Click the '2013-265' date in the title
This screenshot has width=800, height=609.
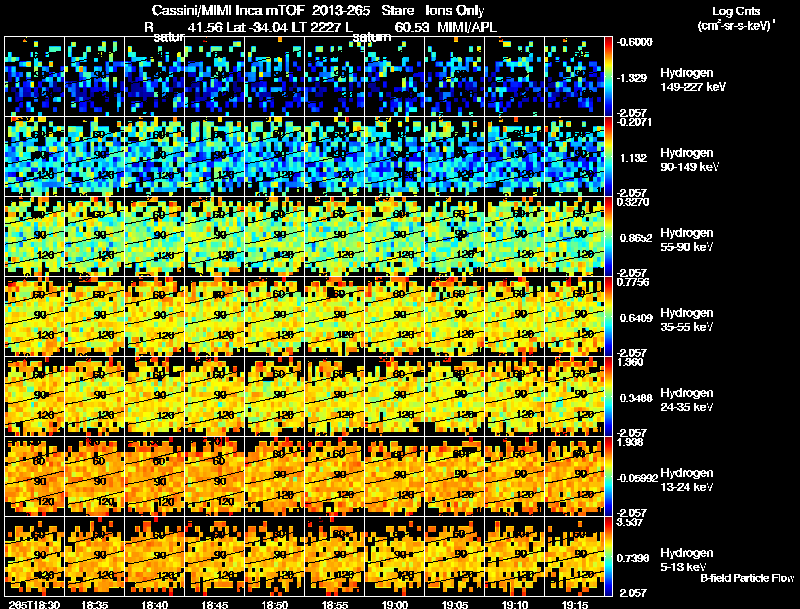(340, 10)
